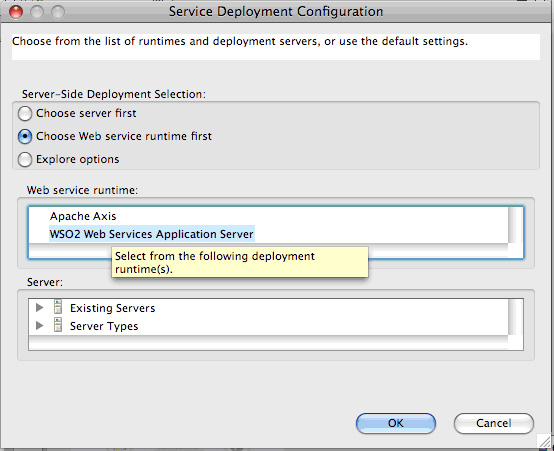Click the grayed minimize window button
Viewport: 554px width, 451px height.
tap(37, 12)
